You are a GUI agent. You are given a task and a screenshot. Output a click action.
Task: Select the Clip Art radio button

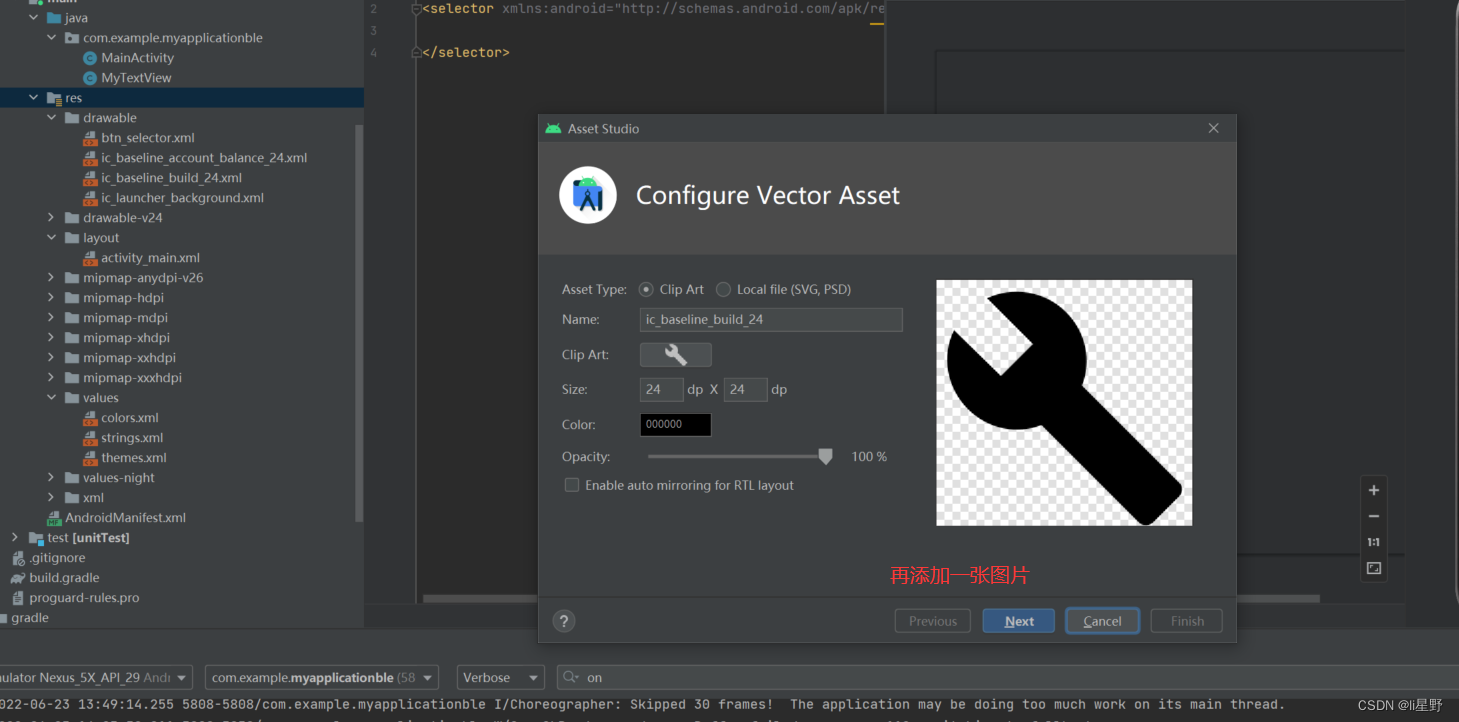coord(646,289)
